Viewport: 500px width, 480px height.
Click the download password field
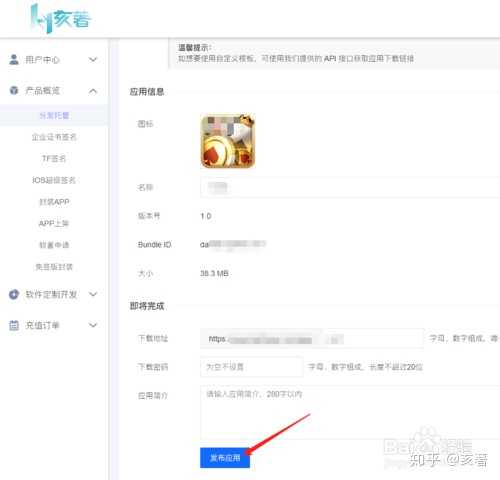(252, 367)
